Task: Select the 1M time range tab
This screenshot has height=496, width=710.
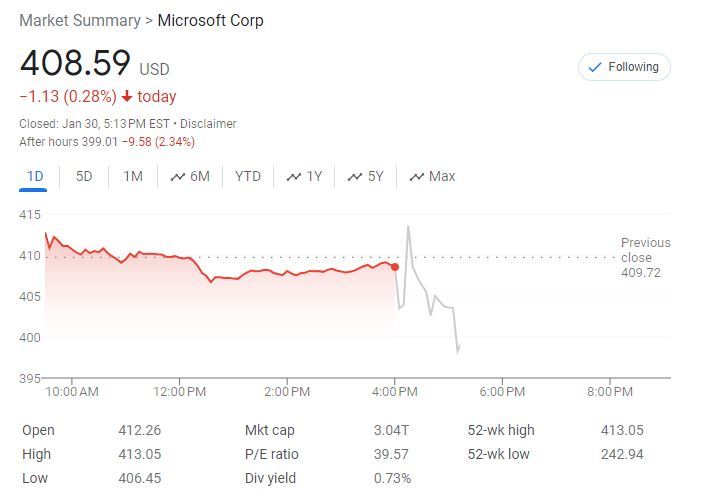Action: pos(133,177)
